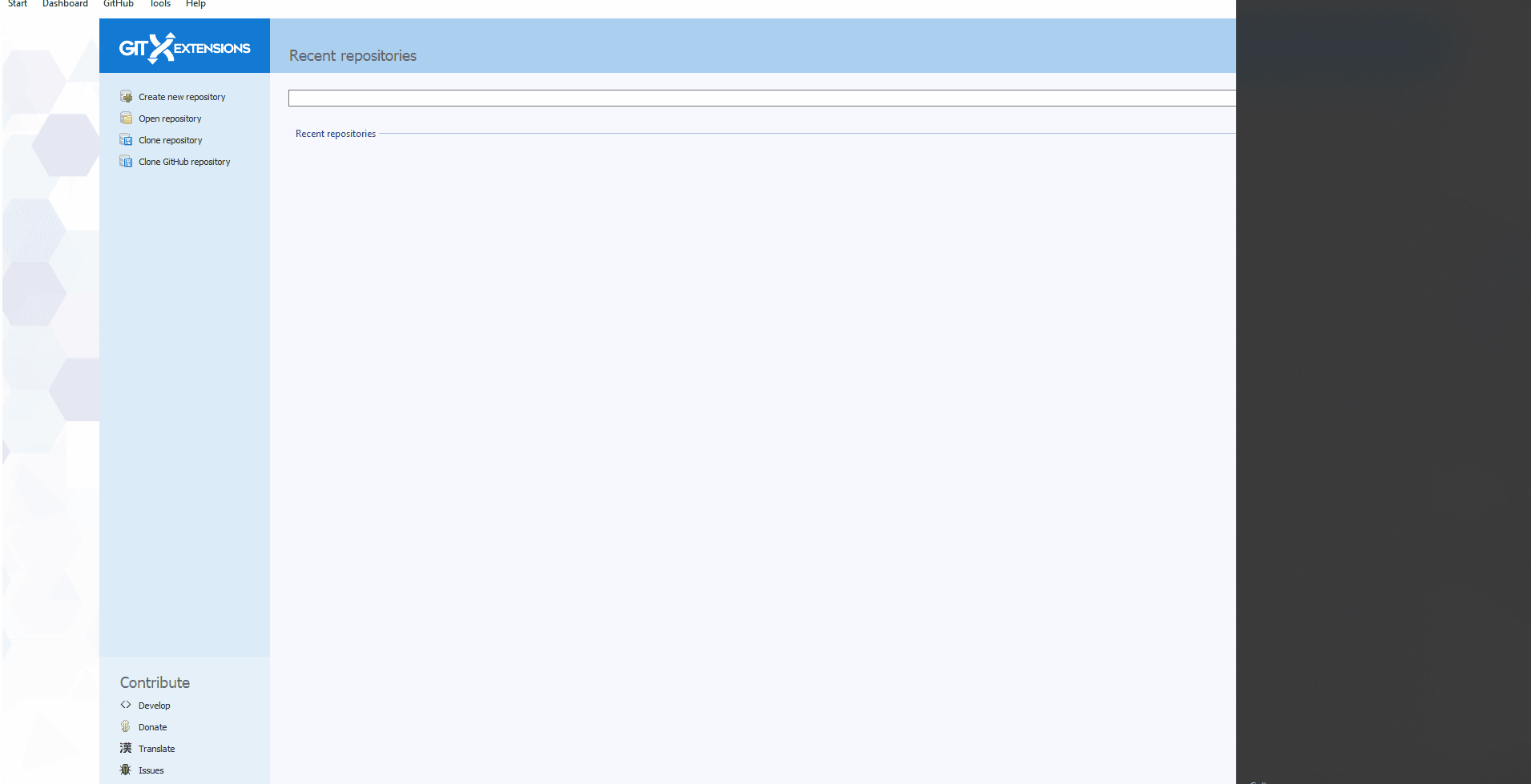Screen dimensions: 1531x784
Task: Click the Git Extensions logo banner
Action: click(x=183, y=46)
